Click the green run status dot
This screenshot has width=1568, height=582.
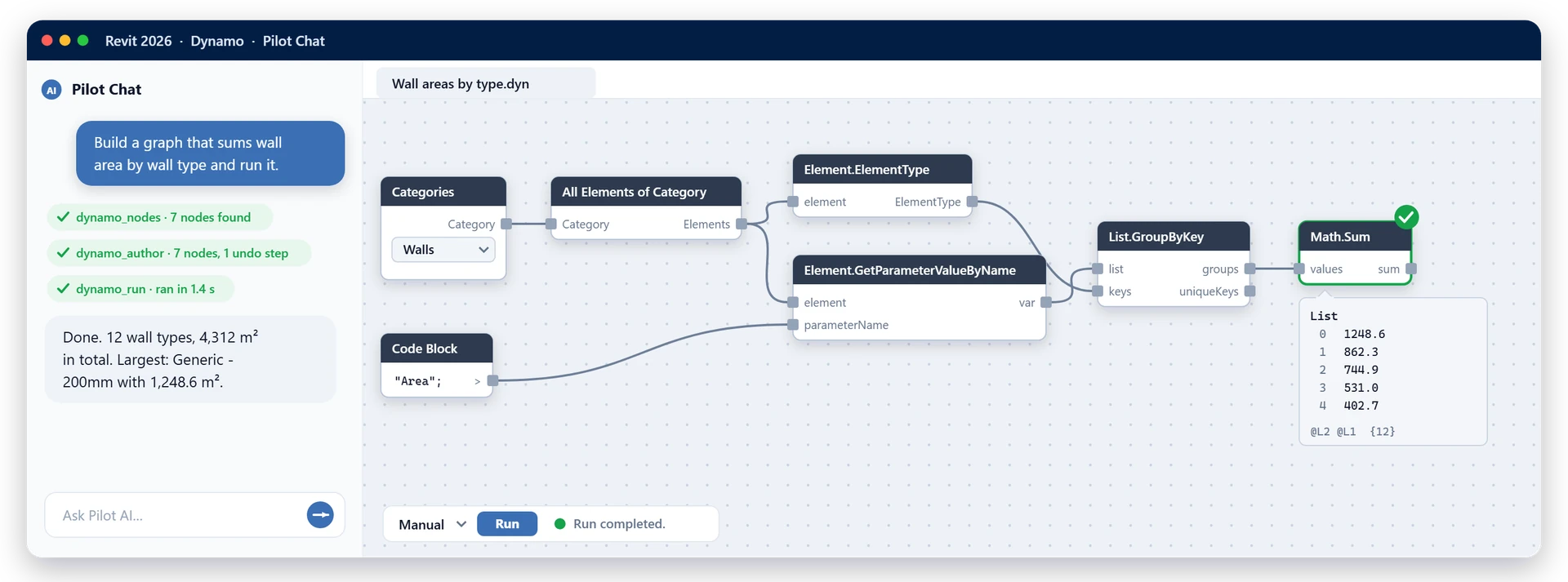[x=560, y=524]
